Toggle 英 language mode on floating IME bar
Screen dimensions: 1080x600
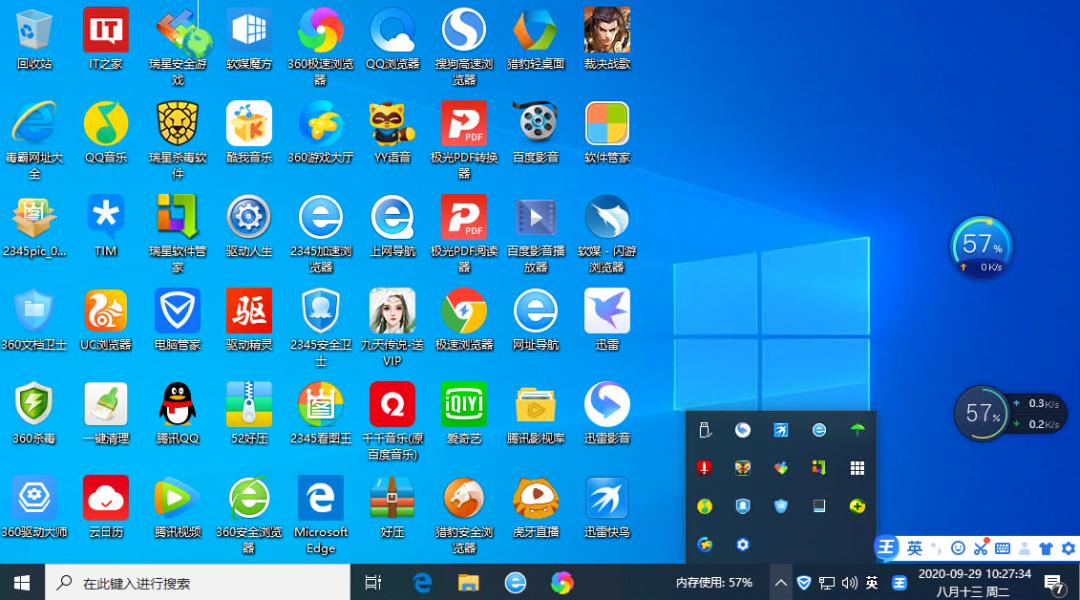click(x=915, y=548)
